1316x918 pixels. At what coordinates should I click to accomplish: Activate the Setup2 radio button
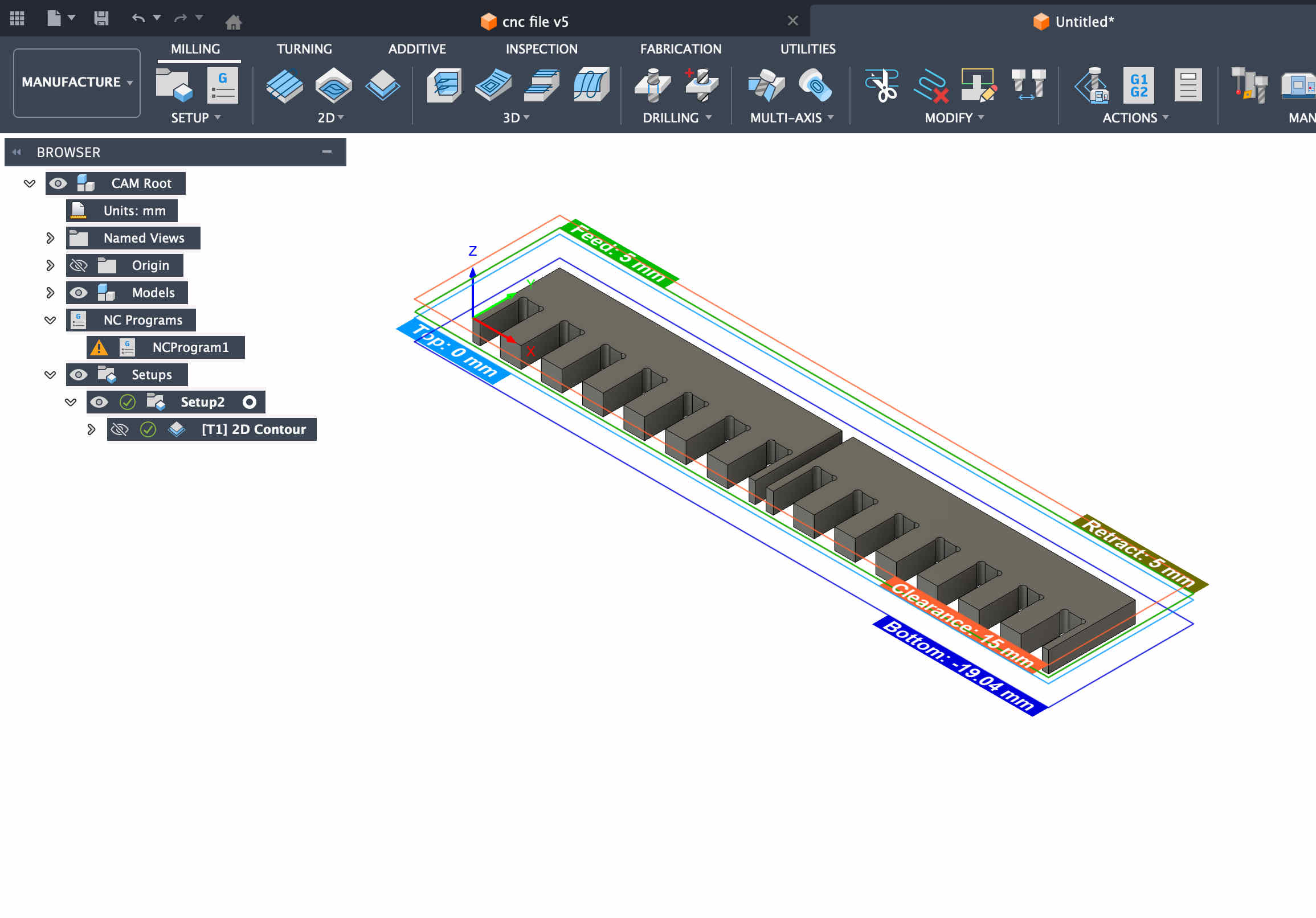(x=250, y=402)
